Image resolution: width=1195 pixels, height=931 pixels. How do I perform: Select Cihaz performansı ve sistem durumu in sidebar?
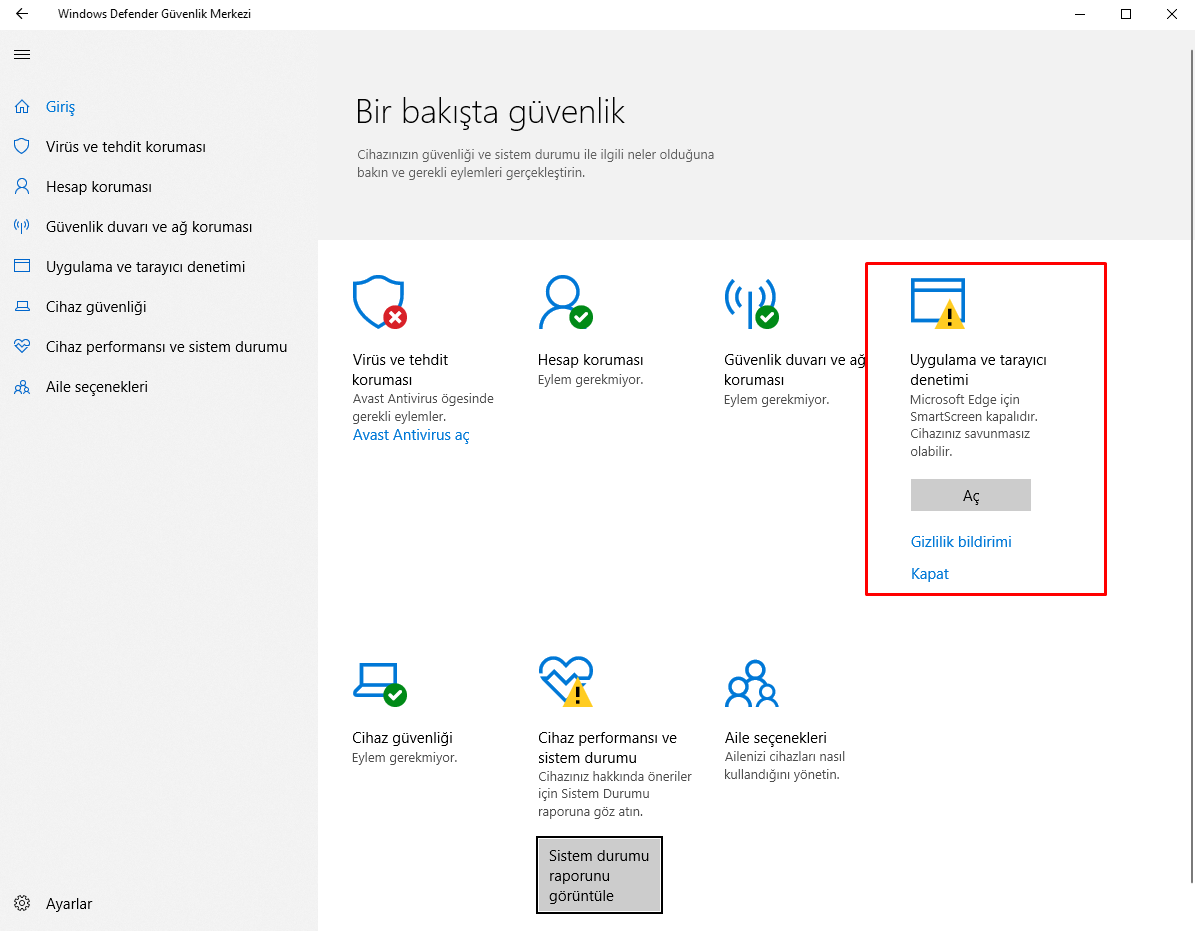click(x=166, y=347)
